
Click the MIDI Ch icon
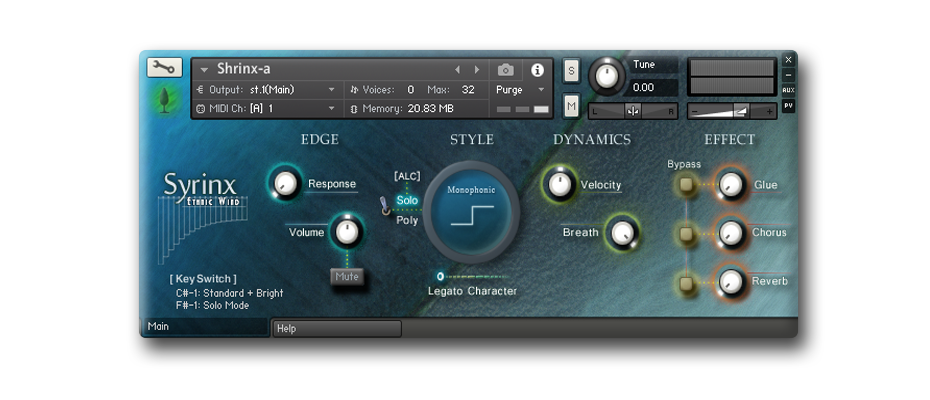(200, 109)
